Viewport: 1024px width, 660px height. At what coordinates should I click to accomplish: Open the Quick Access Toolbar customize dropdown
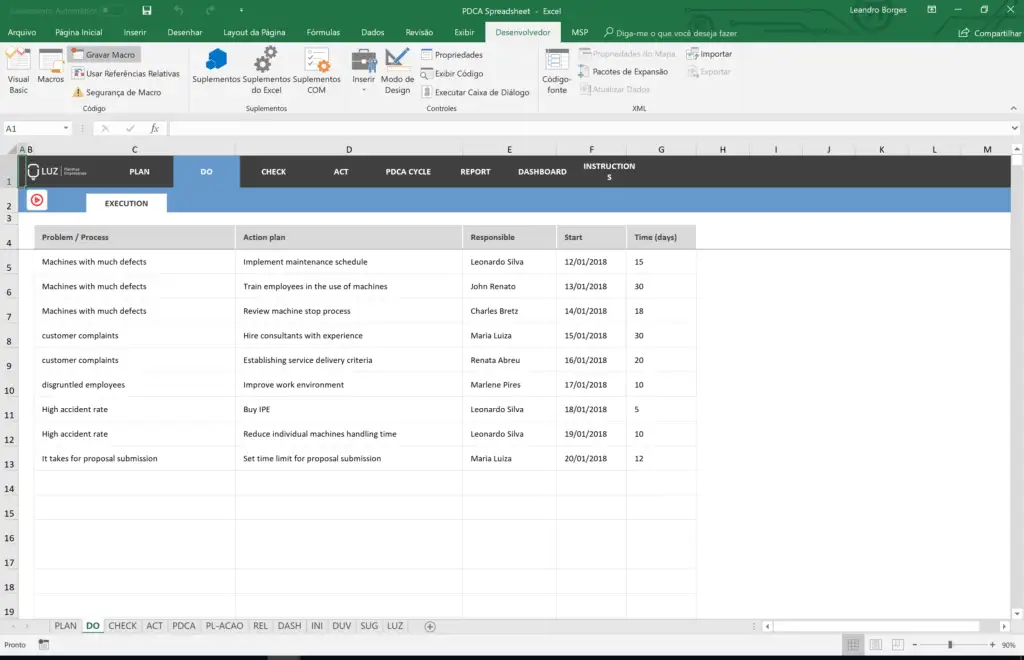tap(241, 10)
